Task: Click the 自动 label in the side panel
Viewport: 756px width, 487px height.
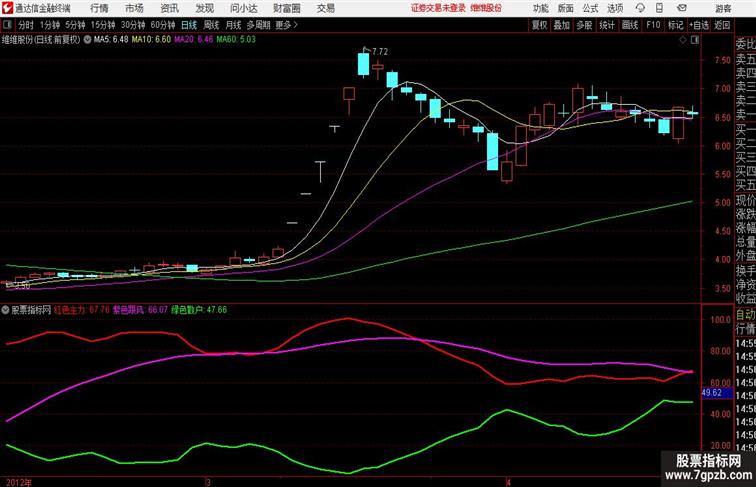Action: click(x=745, y=315)
